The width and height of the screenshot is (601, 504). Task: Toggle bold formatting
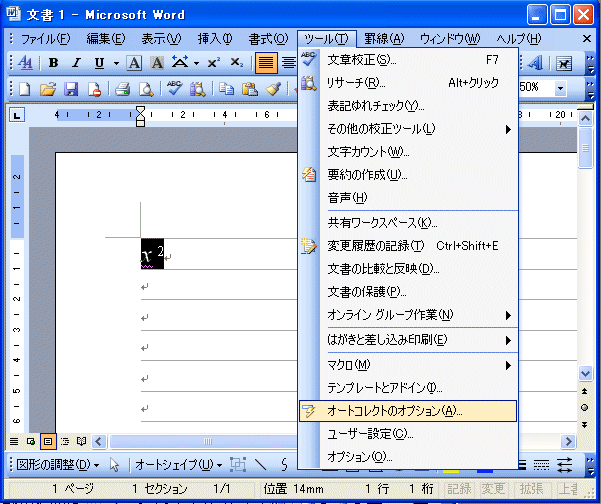[54, 62]
